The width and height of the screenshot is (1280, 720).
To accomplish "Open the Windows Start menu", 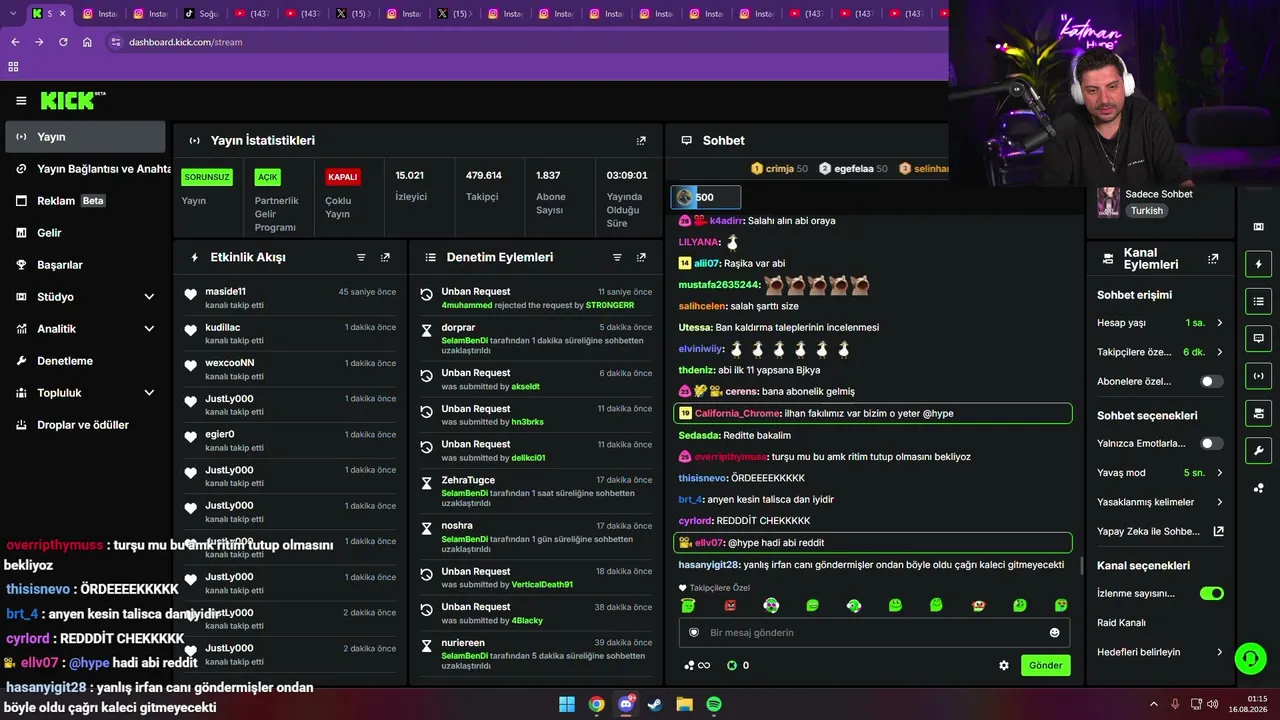I will point(567,704).
